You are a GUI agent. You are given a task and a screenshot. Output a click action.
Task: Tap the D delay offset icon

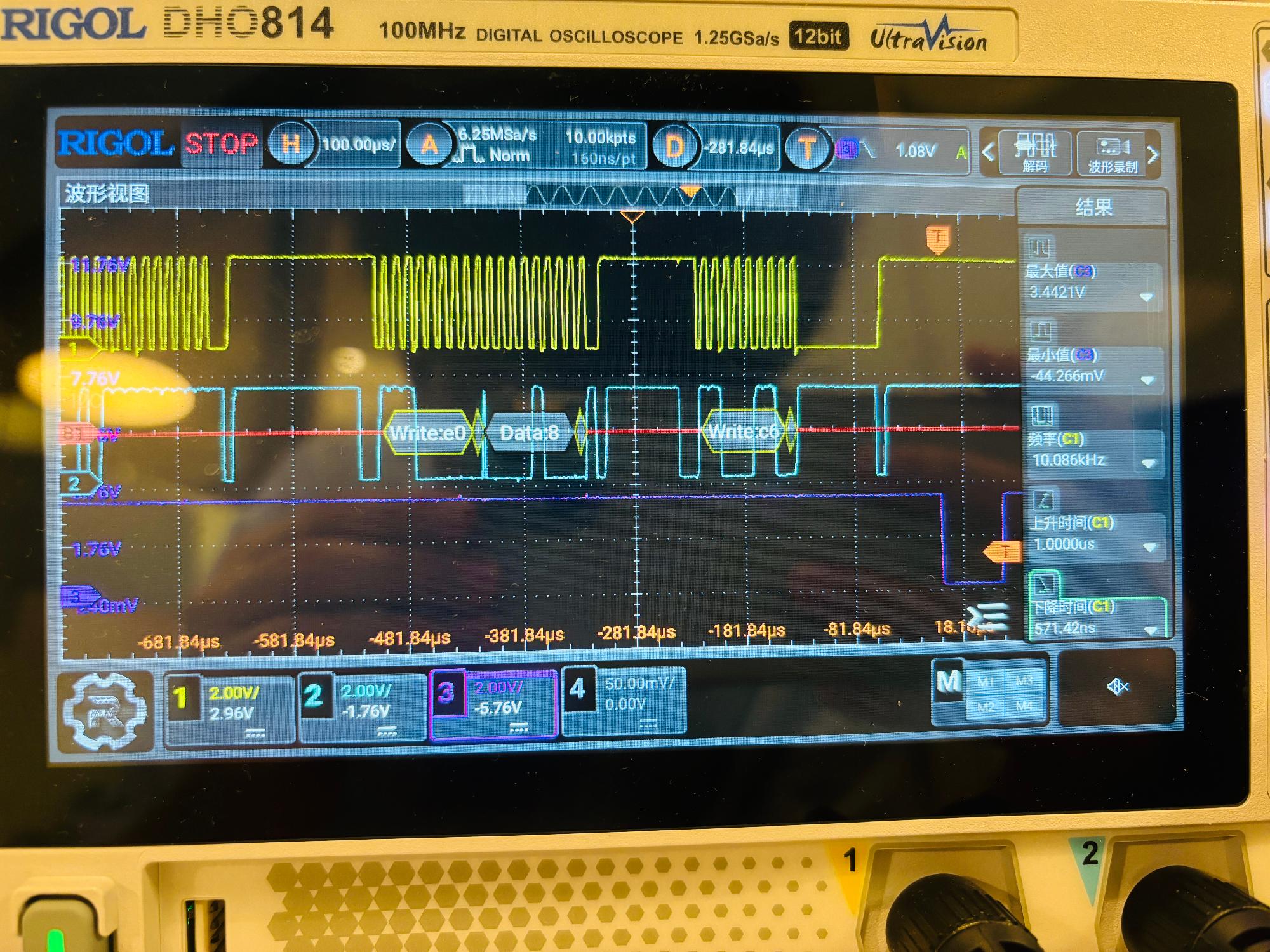click(674, 147)
